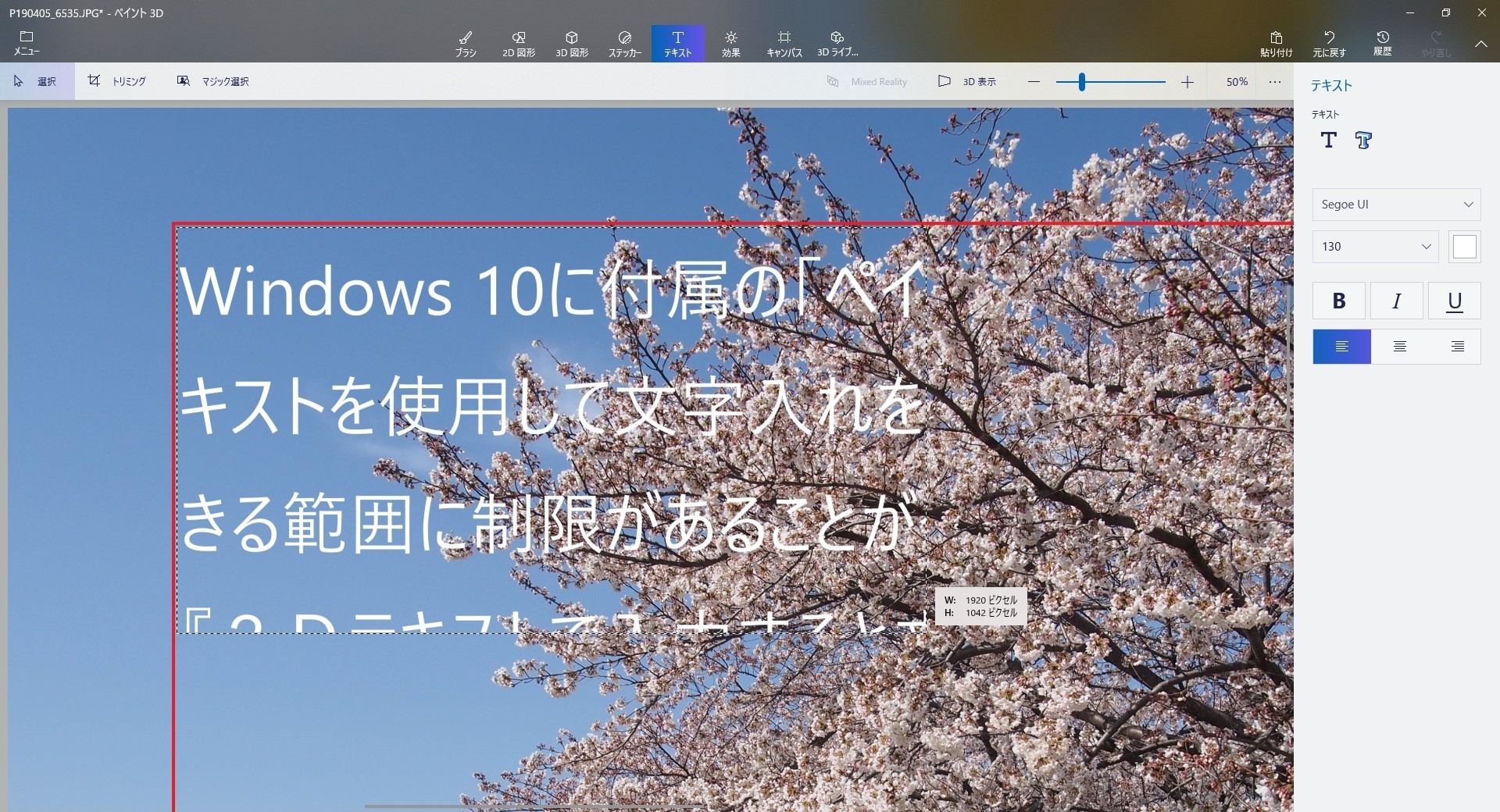Restore down the Paint 3D window

click(1446, 12)
